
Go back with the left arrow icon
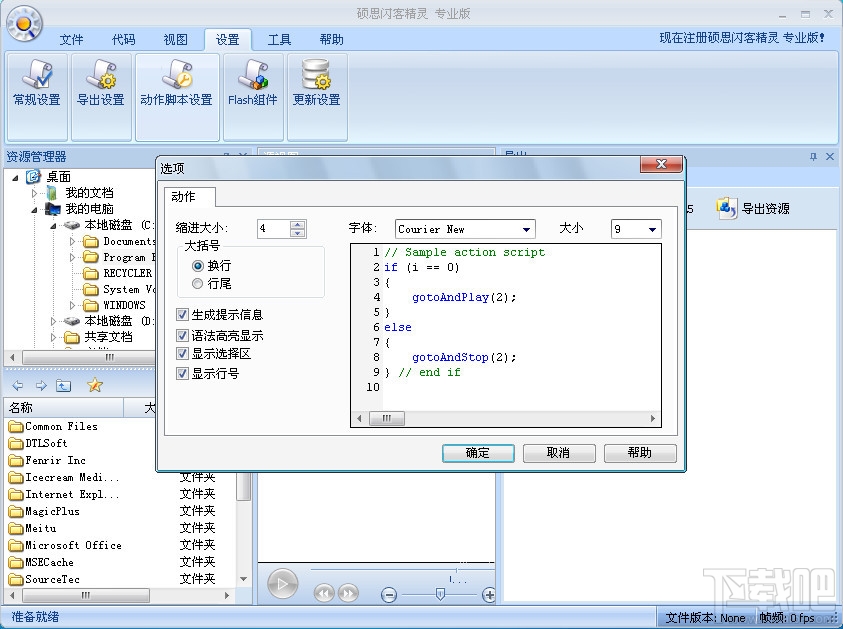(17, 385)
